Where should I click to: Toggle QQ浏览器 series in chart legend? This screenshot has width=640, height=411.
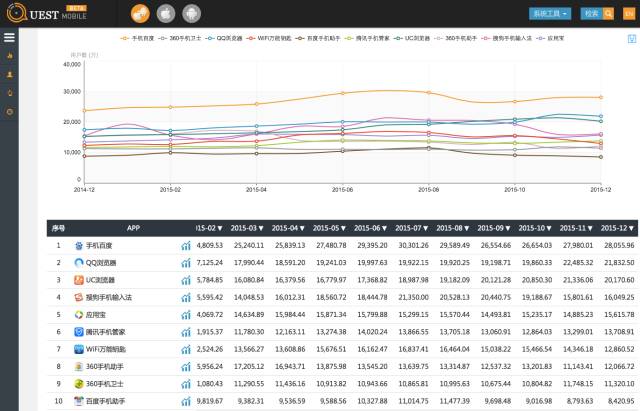pyautogui.click(x=224, y=38)
